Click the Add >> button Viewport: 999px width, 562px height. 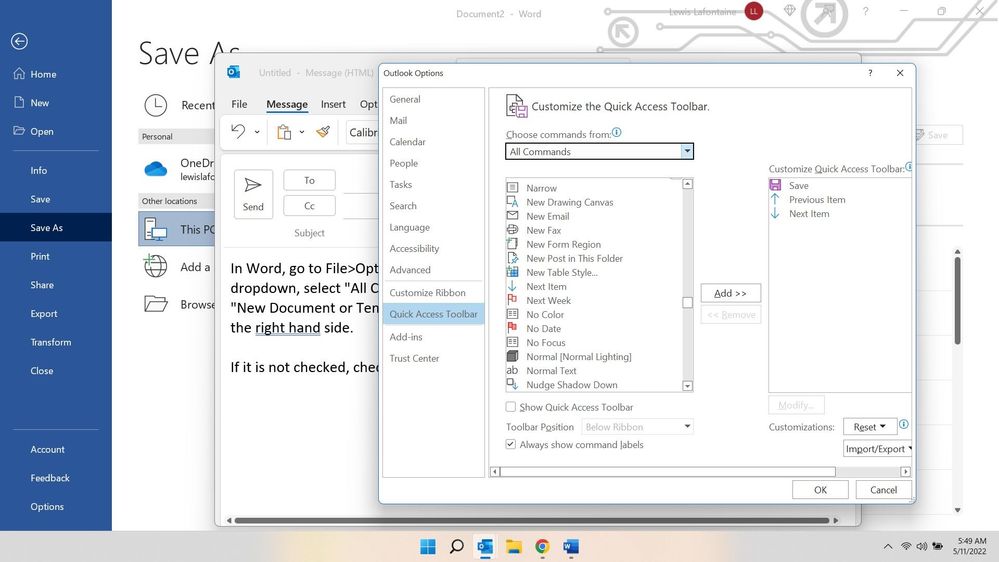point(730,293)
